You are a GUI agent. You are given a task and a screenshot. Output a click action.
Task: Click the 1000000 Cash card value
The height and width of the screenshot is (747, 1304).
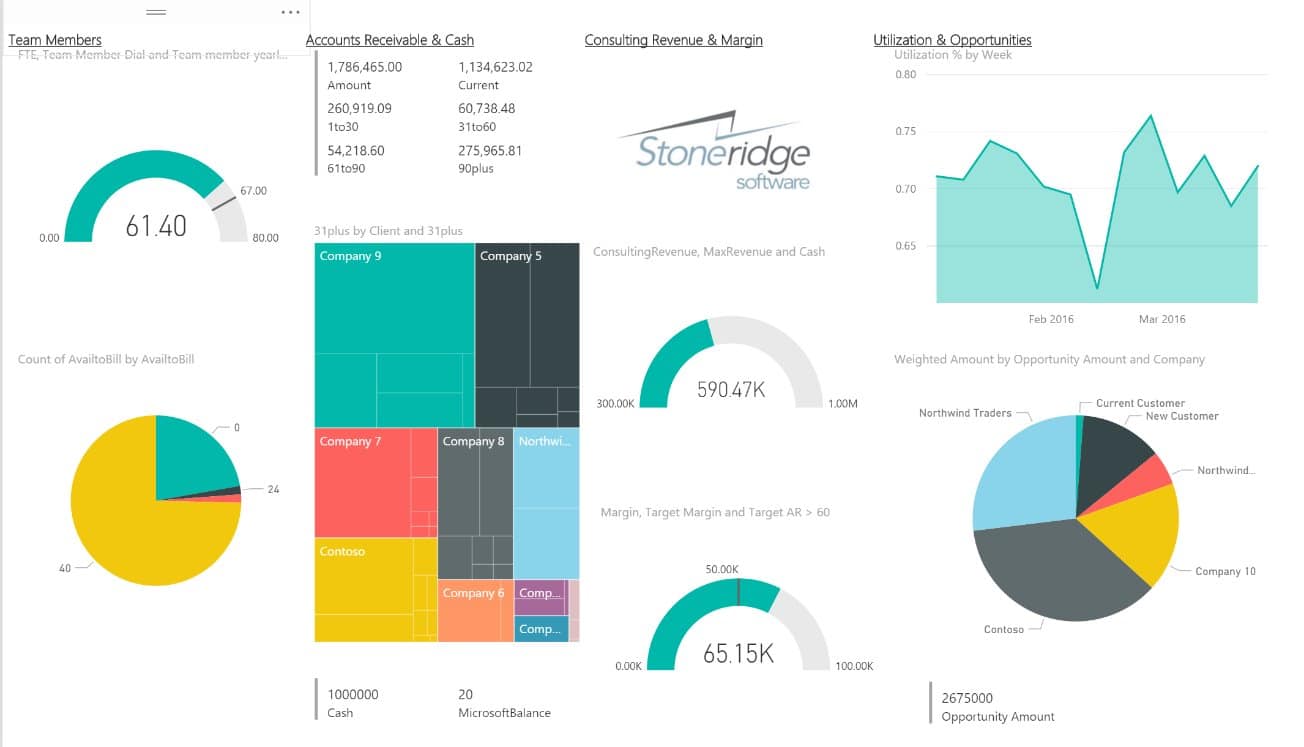tap(353, 694)
